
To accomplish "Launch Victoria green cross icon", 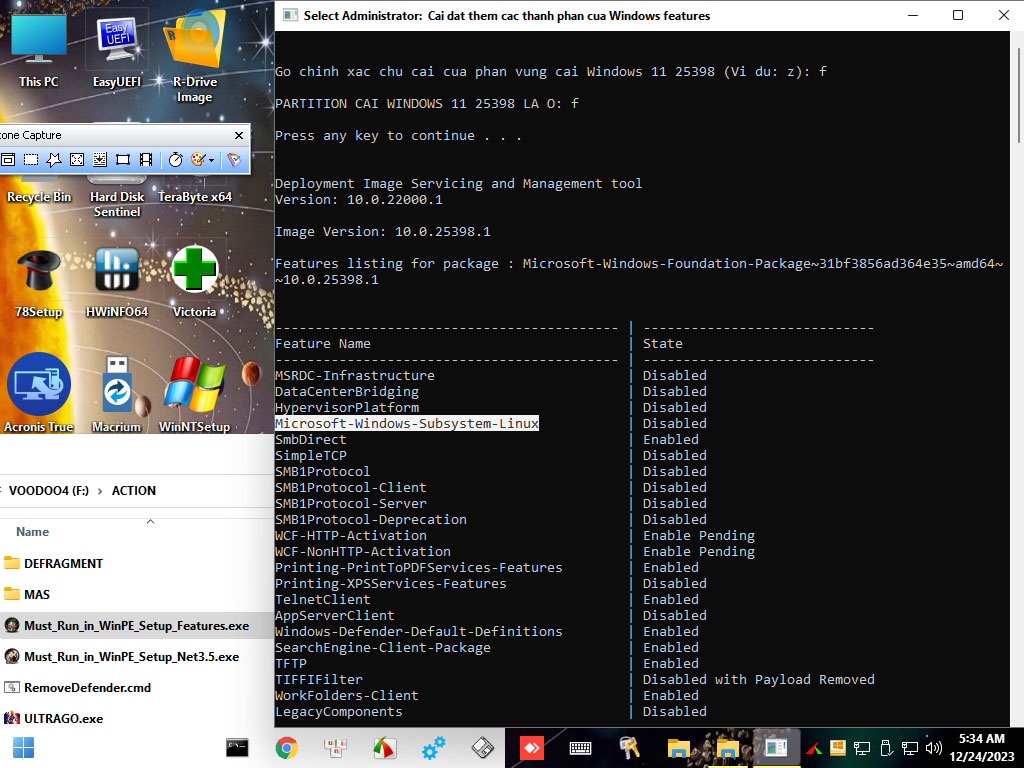I will pyautogui.click(x=195, y=284).
